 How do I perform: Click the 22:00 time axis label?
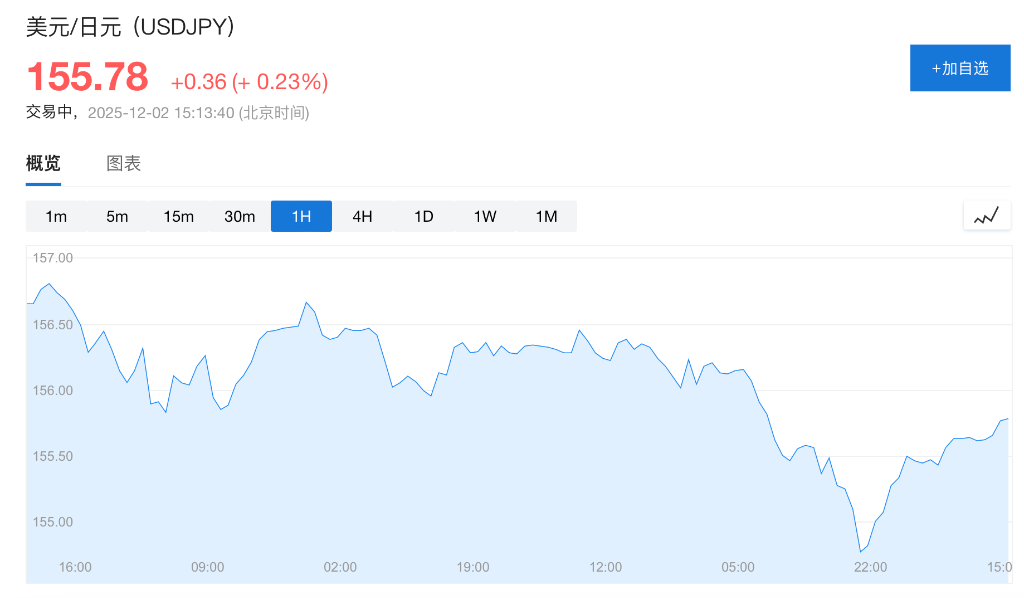pos(870,567)
